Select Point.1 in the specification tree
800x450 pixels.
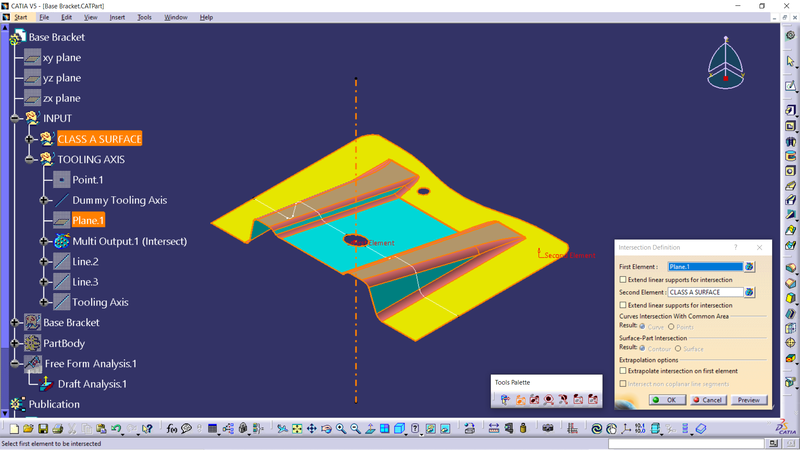tap(88, 180)
